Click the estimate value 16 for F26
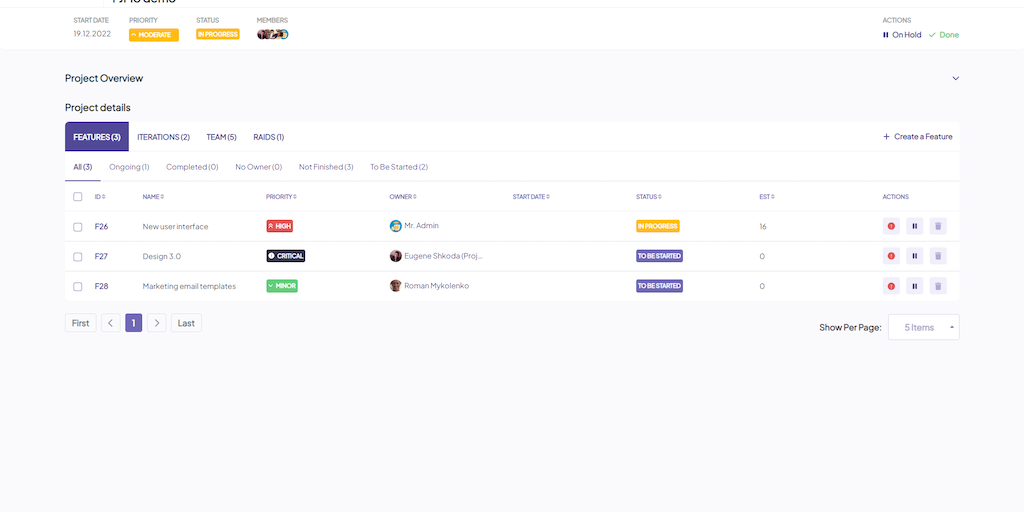Image resolution: width=1024 pixels, height=512 pixels. tap(763, 227)
